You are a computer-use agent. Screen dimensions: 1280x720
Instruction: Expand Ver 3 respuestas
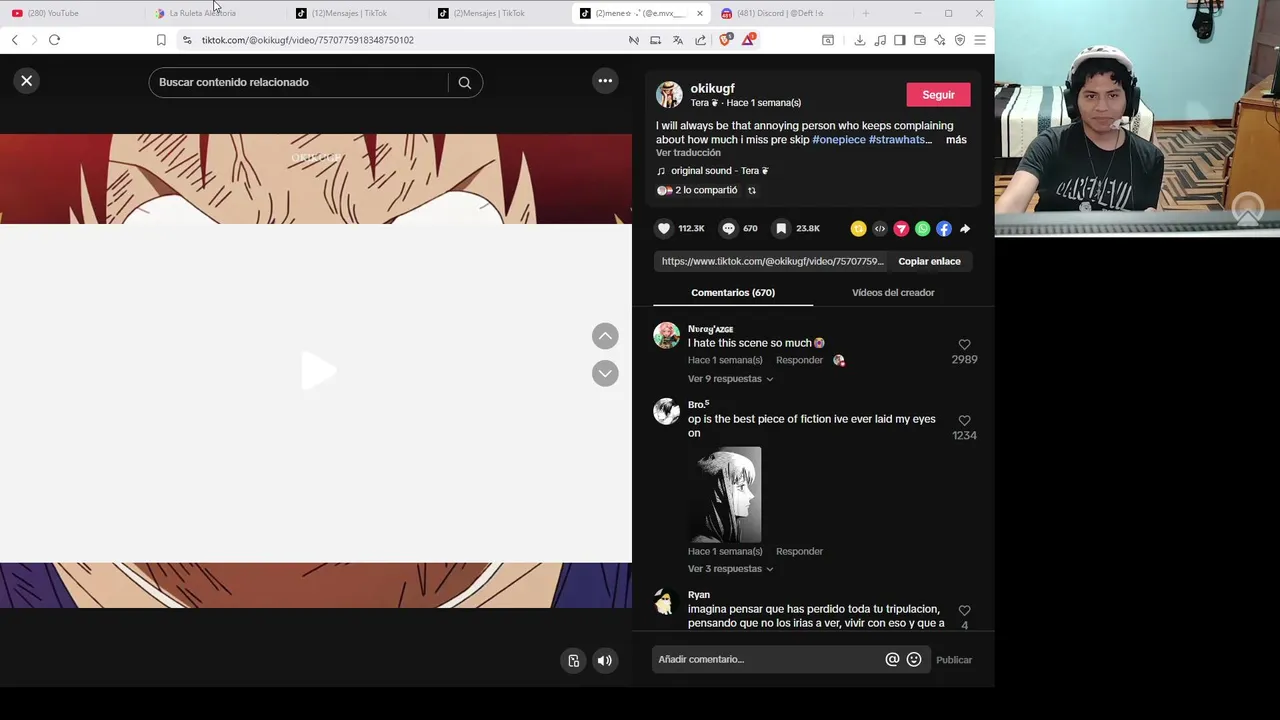click(x=730, y=569)
